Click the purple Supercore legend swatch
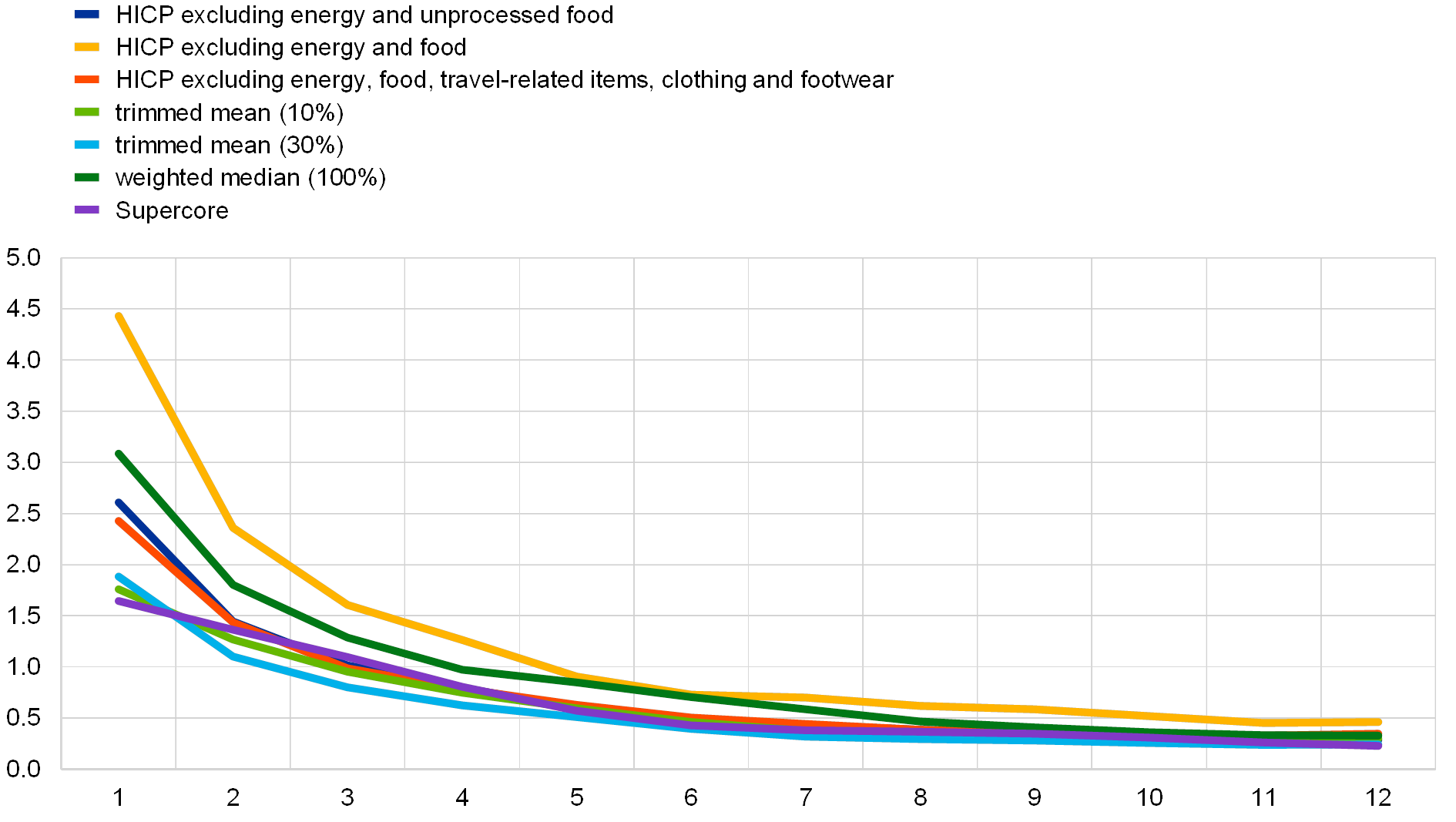This screenshot has width=1456, height=822. point(86,210)
